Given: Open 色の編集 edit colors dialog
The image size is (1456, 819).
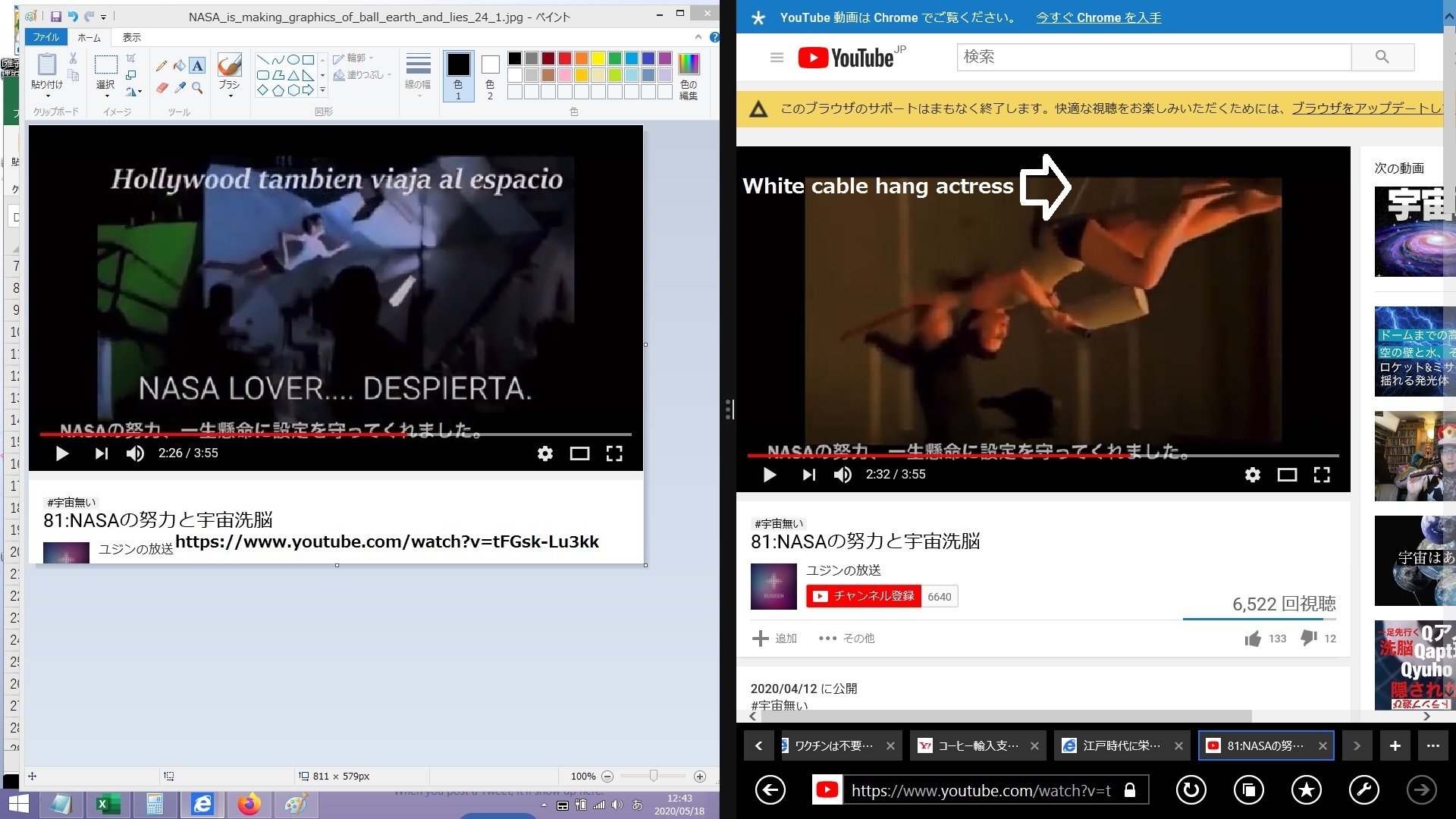Looking at the screenshot, I should coord(689,75).
